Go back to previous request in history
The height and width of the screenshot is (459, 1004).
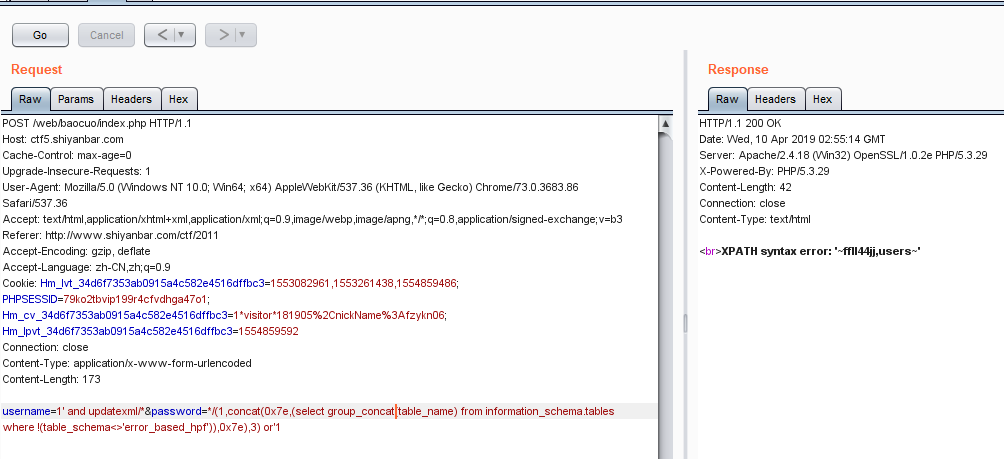(x=162, y=35)
